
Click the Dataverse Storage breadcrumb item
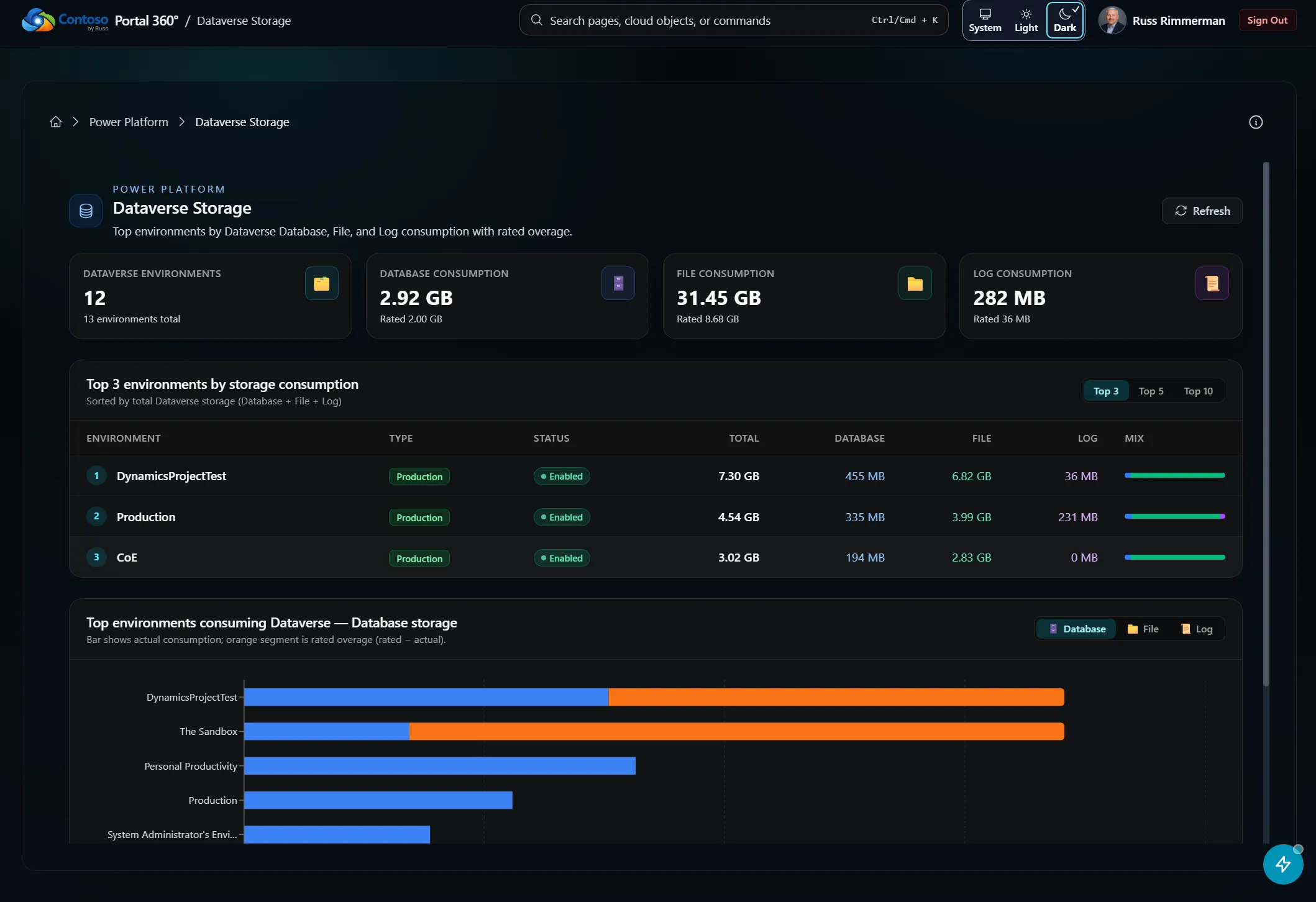(242, 122)
